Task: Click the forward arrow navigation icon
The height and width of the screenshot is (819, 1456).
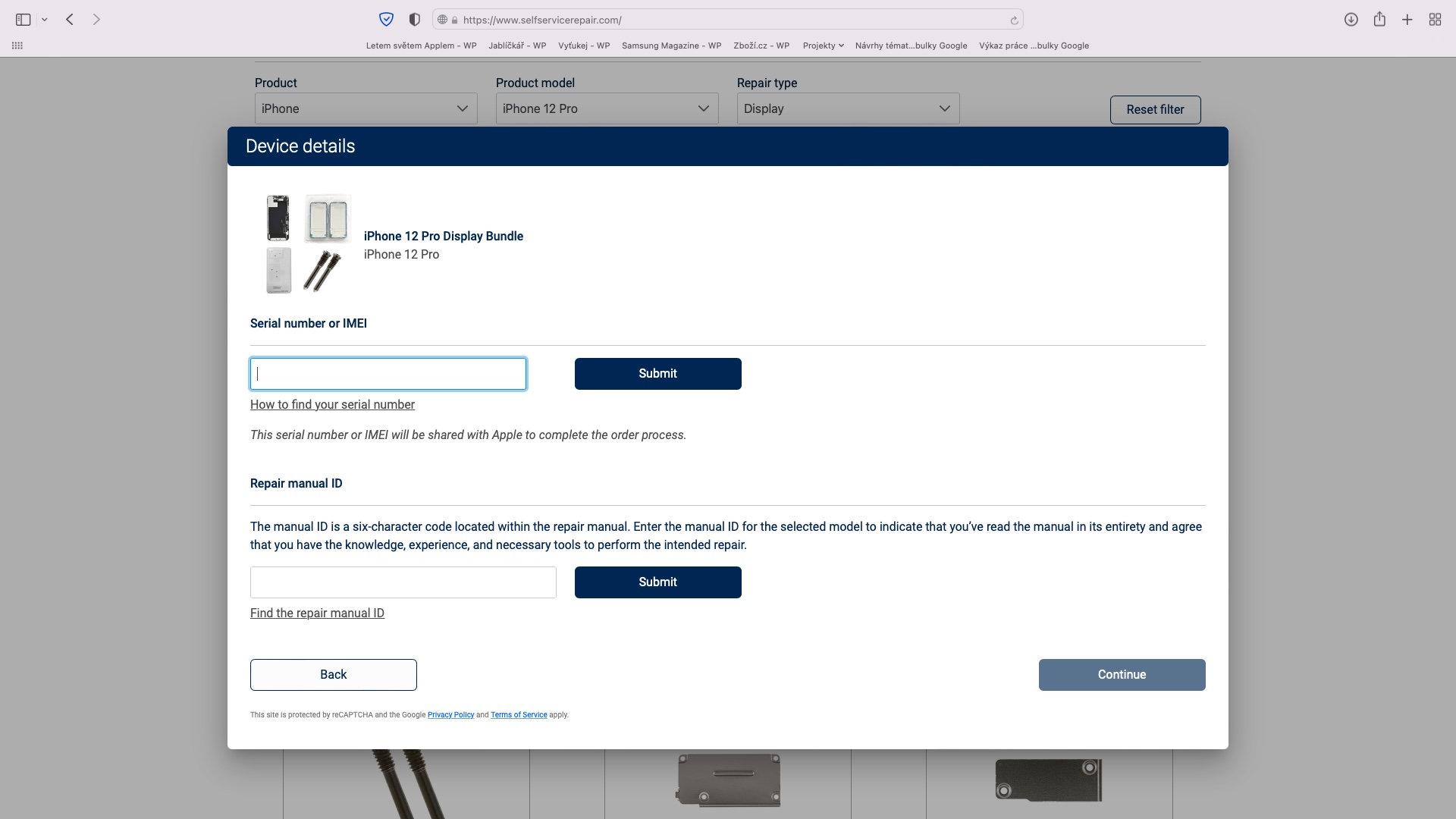Action: [x=97, y=19]
